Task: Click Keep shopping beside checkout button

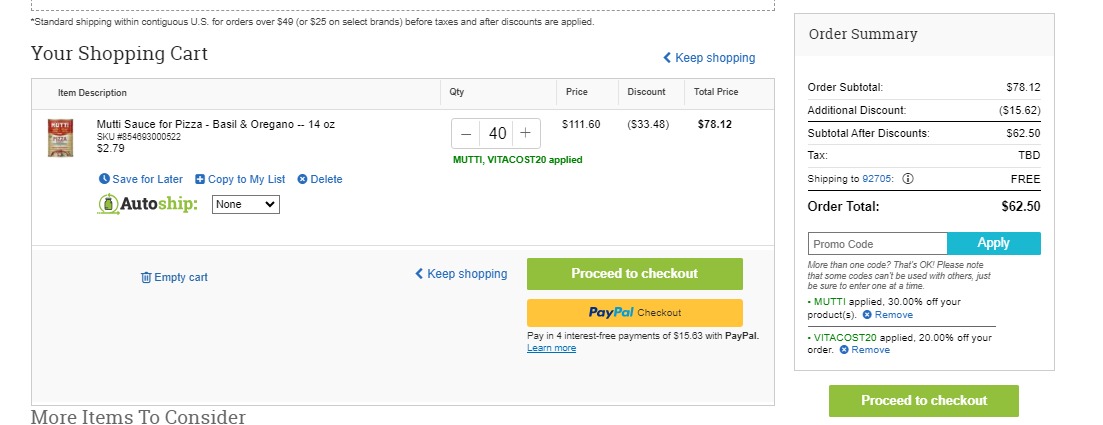Action: [461, 274]
